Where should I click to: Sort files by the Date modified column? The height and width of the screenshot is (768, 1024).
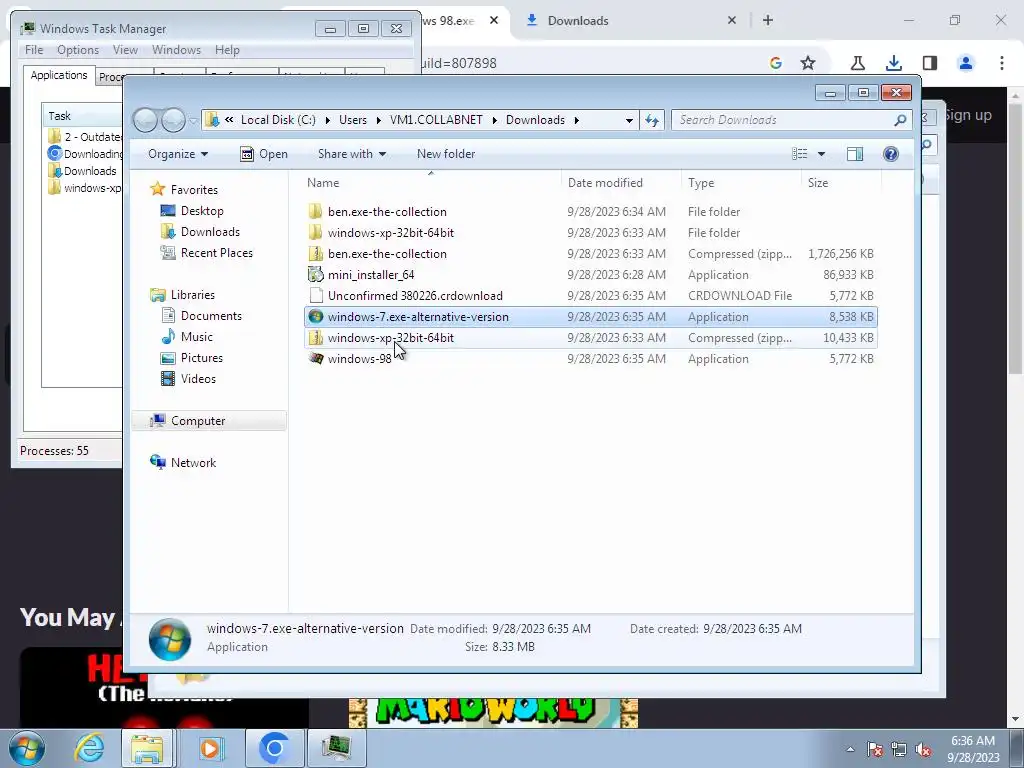point(621,183)
